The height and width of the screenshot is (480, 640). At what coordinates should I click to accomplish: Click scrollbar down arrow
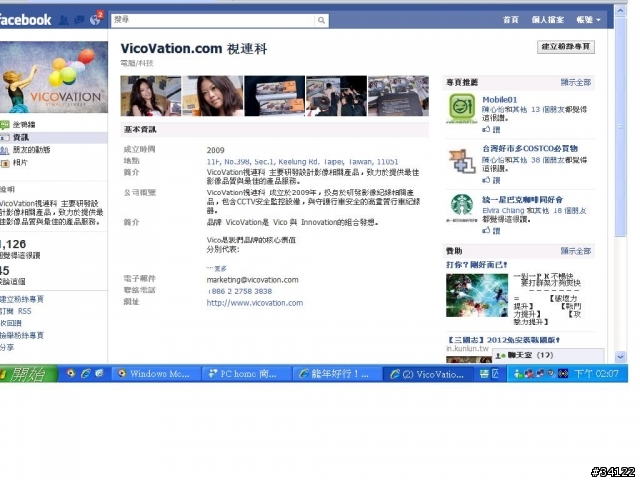[x=620, y=357]
